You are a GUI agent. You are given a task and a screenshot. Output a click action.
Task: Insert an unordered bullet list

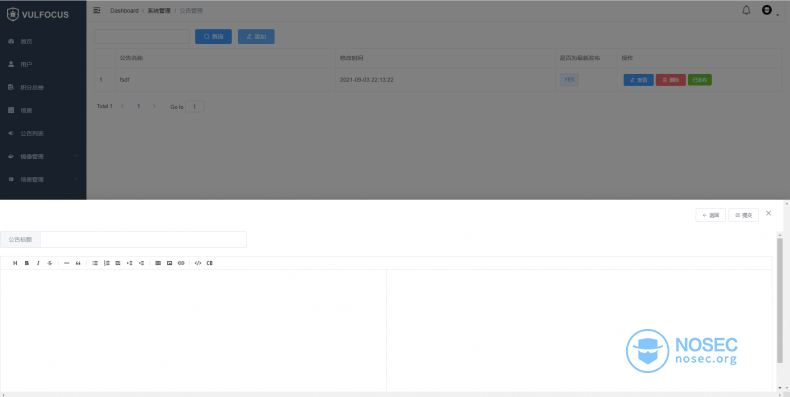95,263
